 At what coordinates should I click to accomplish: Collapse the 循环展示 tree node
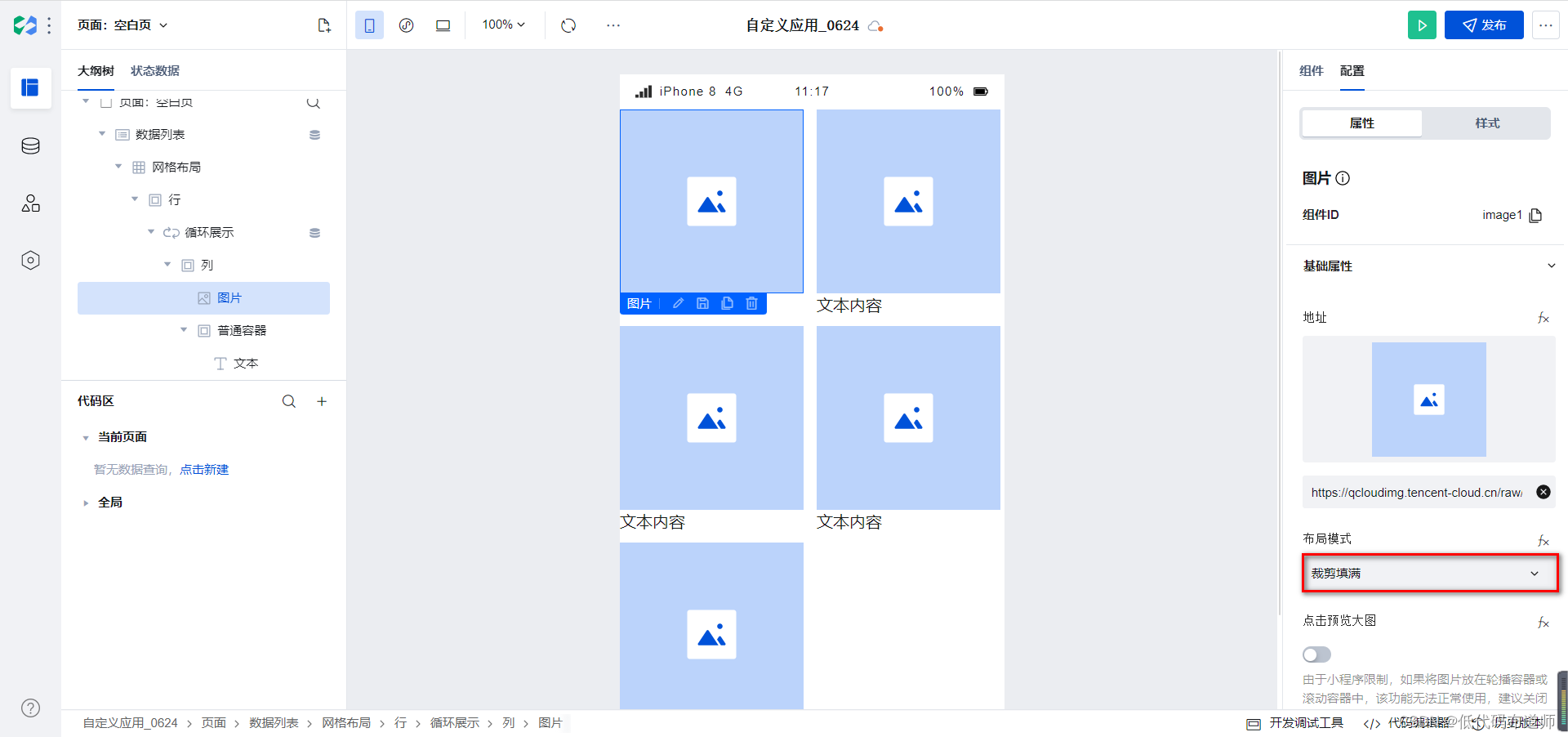tap(151, 232)
